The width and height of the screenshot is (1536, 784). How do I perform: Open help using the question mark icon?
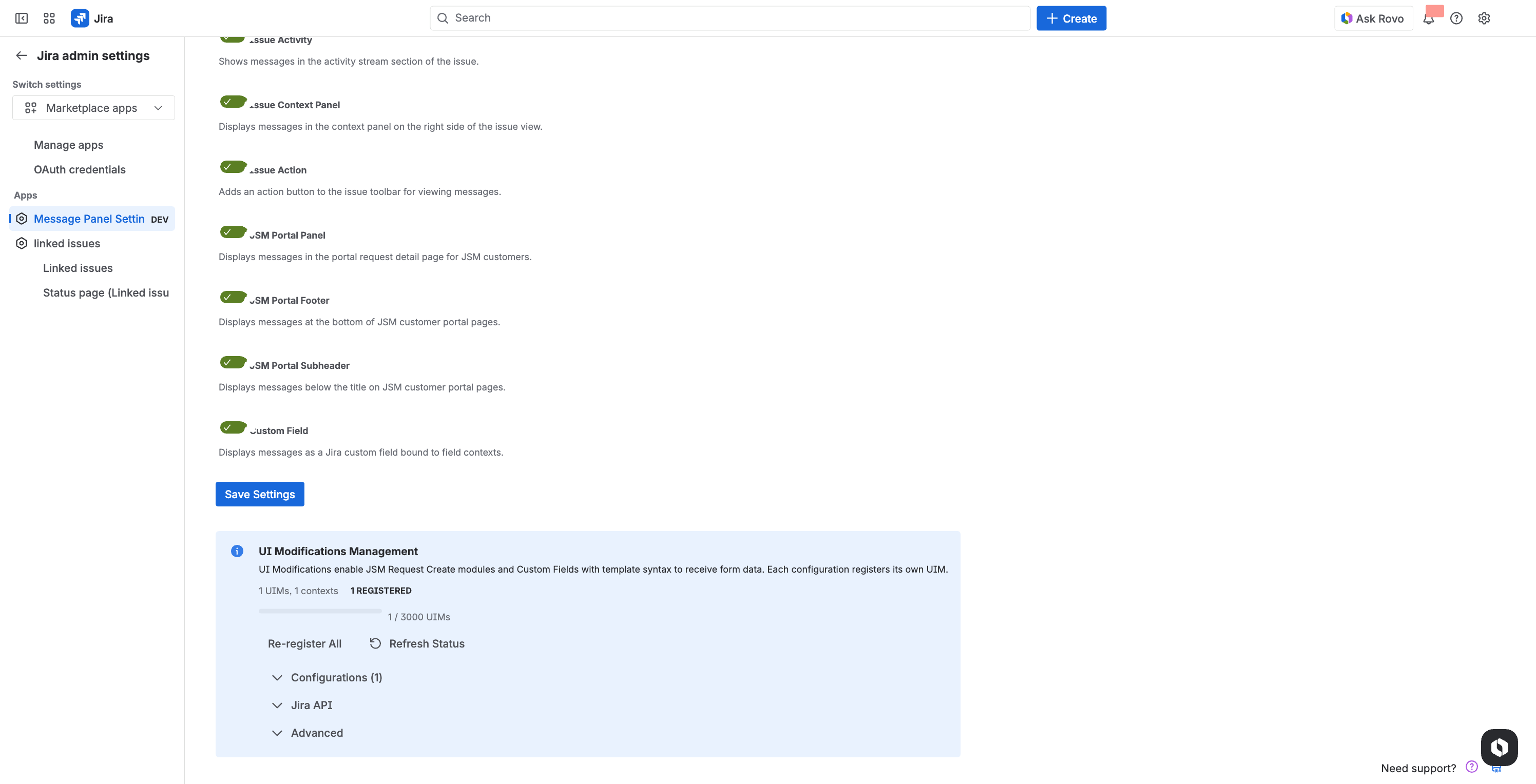point(1456,18)
